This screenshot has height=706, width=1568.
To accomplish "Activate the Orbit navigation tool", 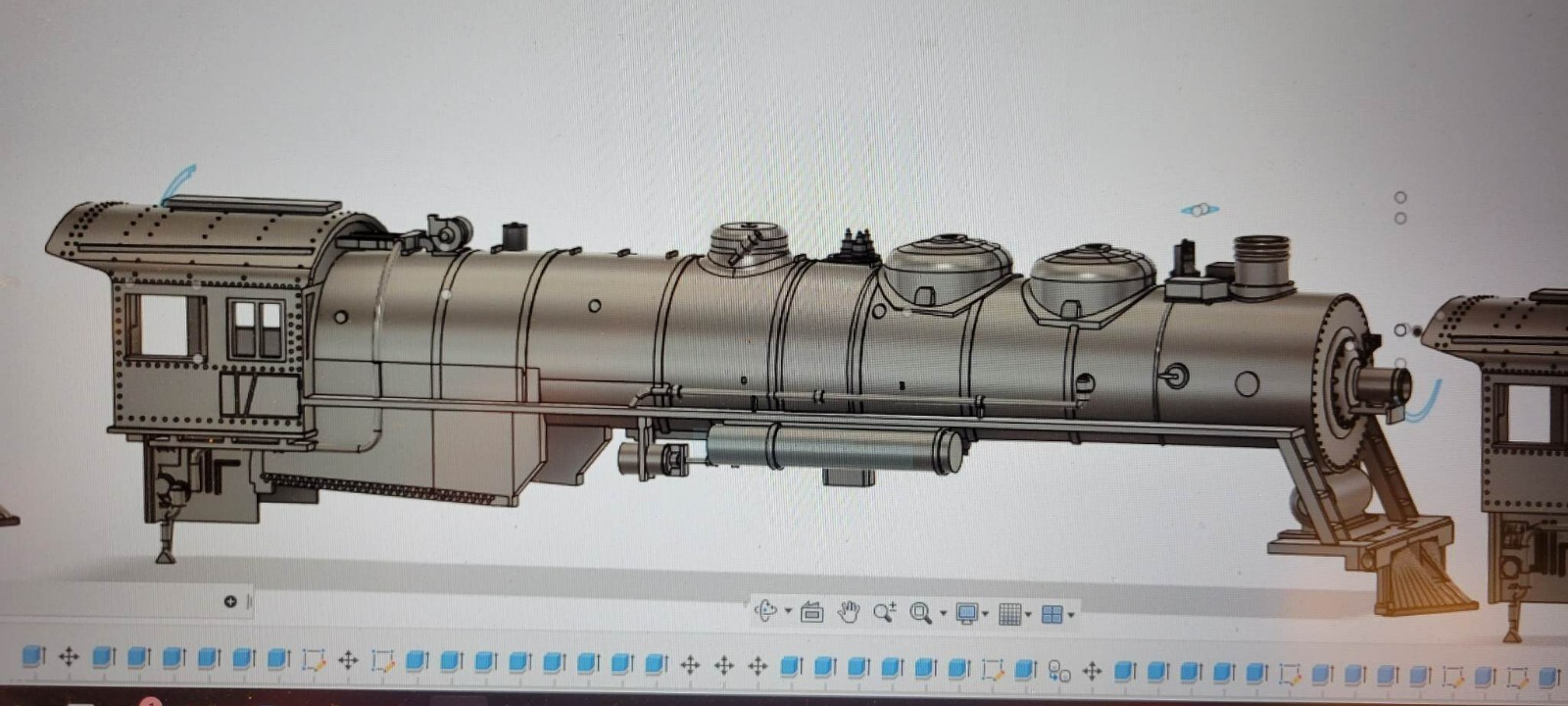I will [765, 611].
